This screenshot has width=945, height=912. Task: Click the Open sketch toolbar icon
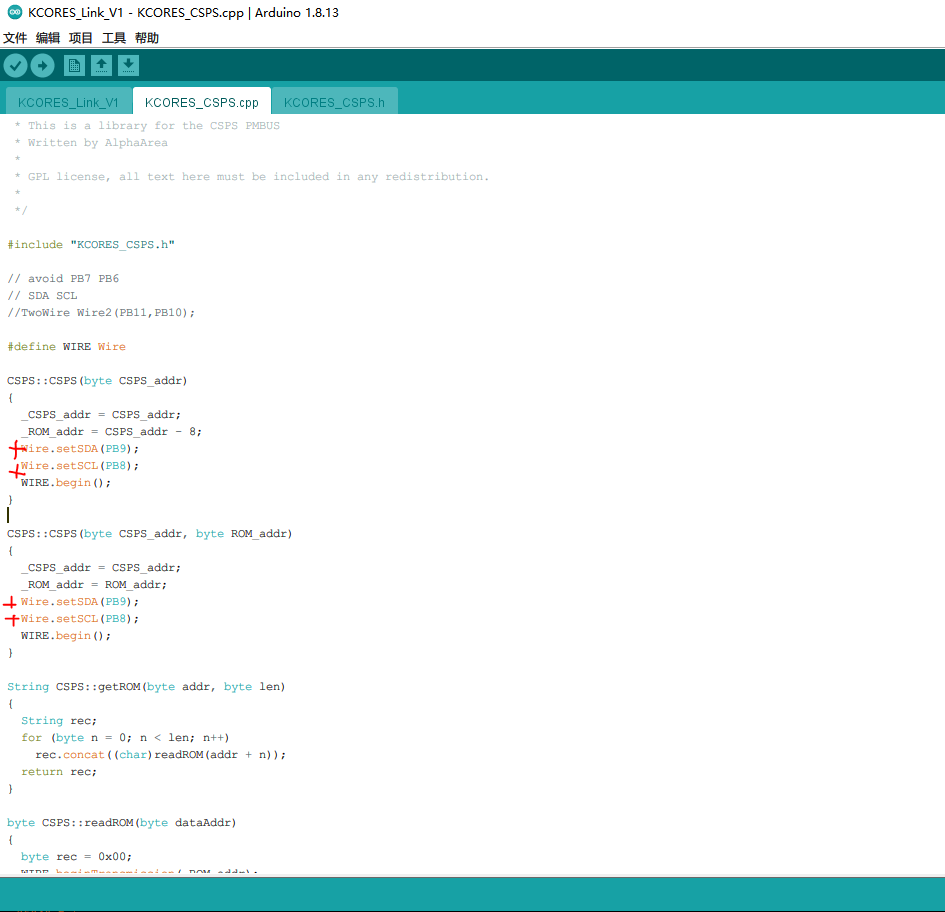(x=101, y=64)
